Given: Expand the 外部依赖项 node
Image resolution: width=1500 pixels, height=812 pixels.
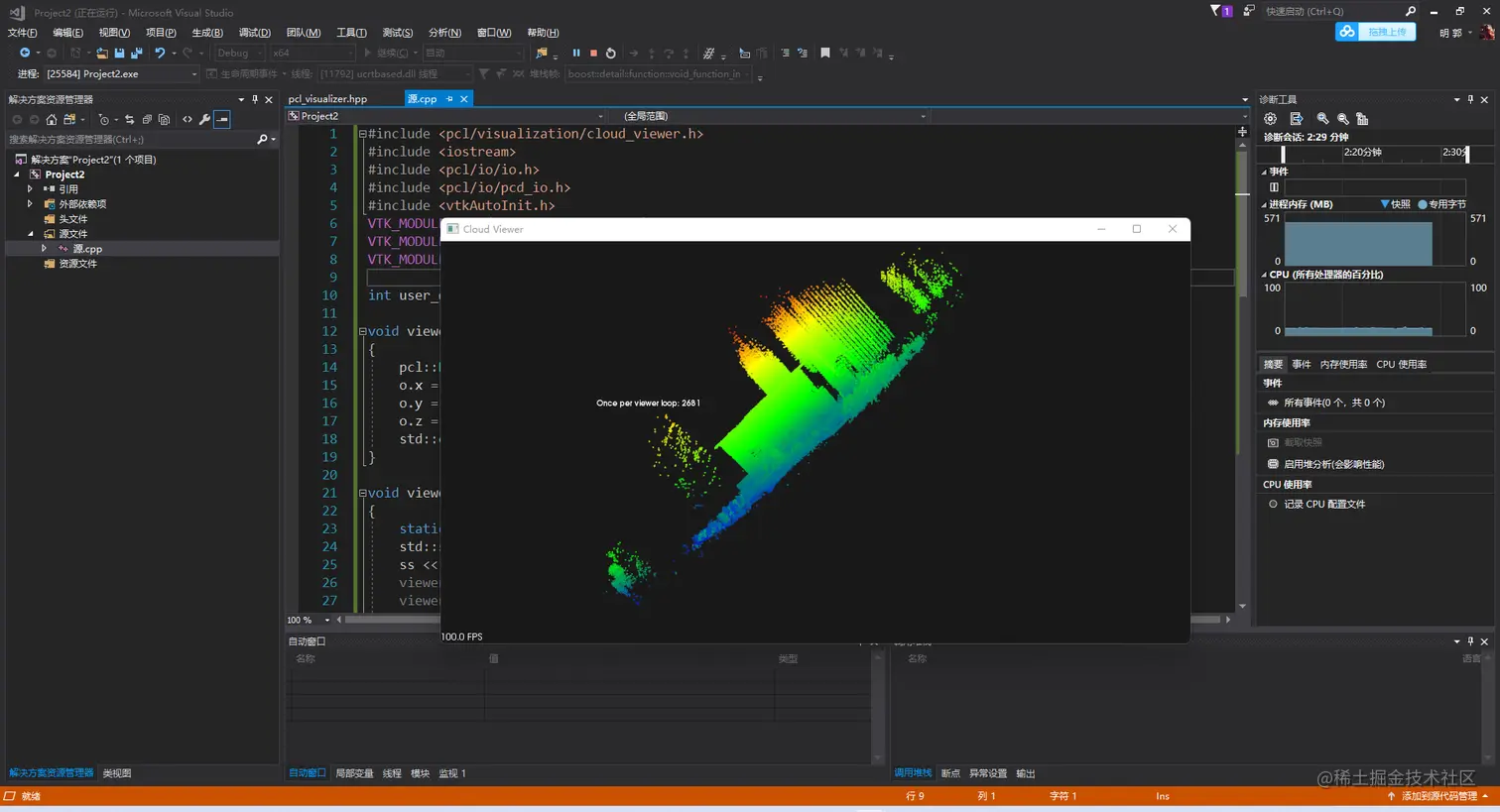Looking at the screenshot, I should click(30, 203).
